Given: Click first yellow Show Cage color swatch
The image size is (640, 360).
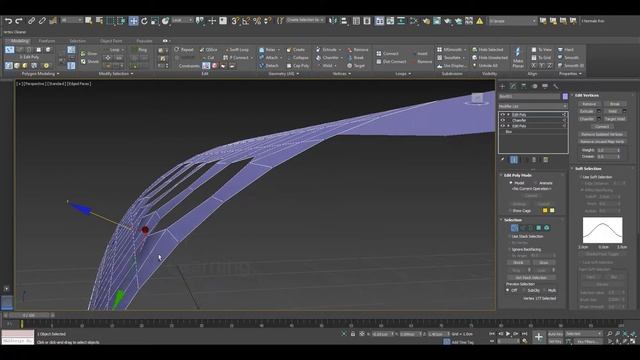Looking at the screenshot, I should click(545, 211).
